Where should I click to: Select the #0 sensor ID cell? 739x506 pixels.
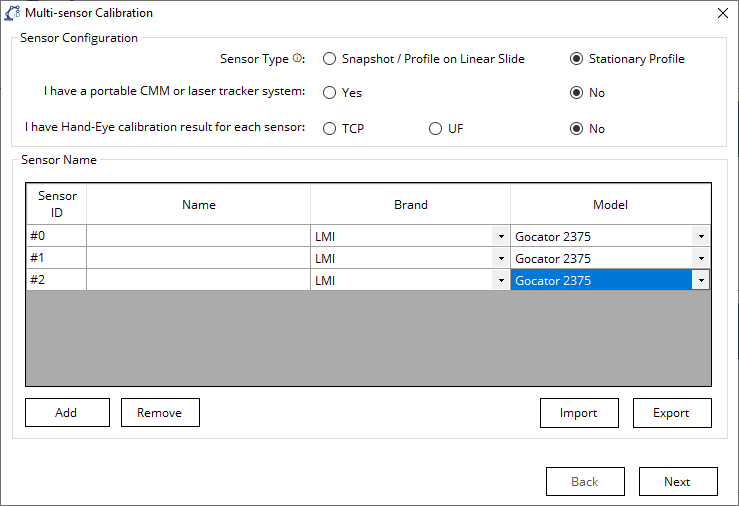click(x=57, y=236)
